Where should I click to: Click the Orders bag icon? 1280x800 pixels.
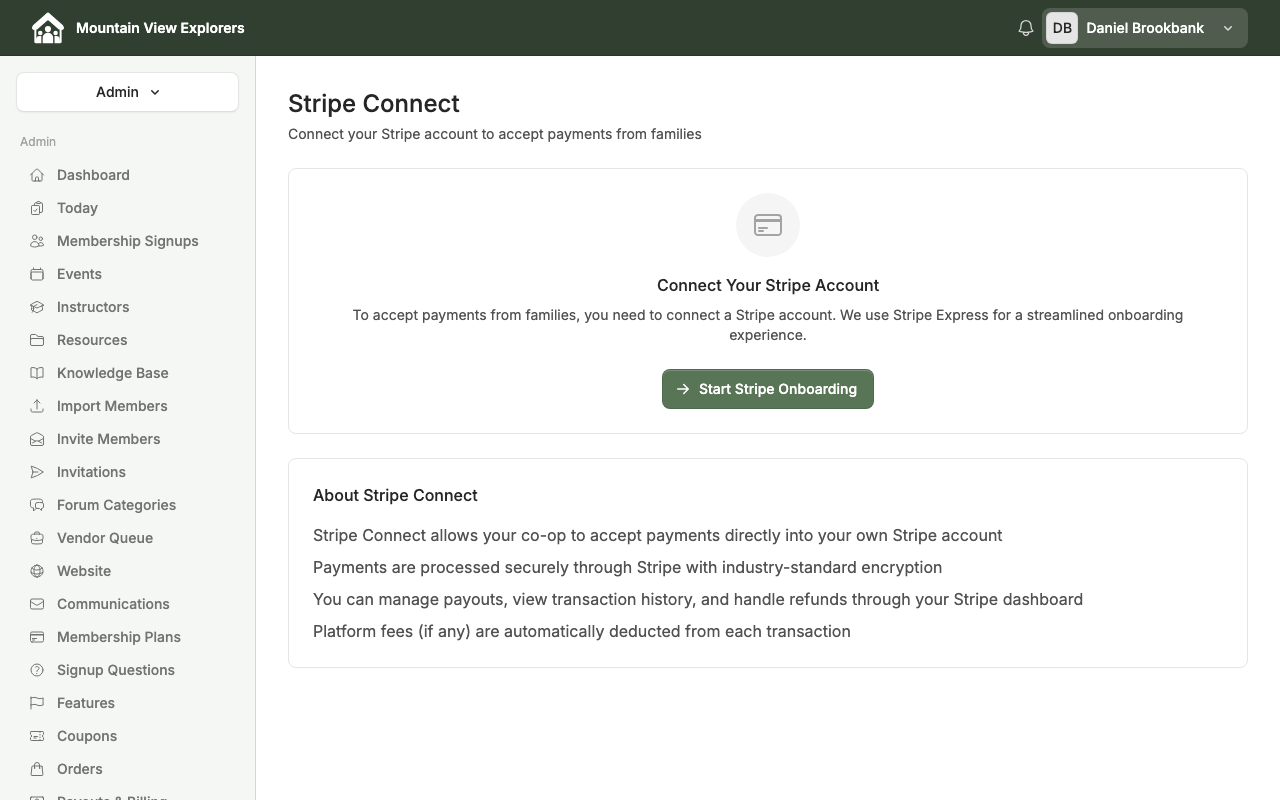(x=37, y=769)
